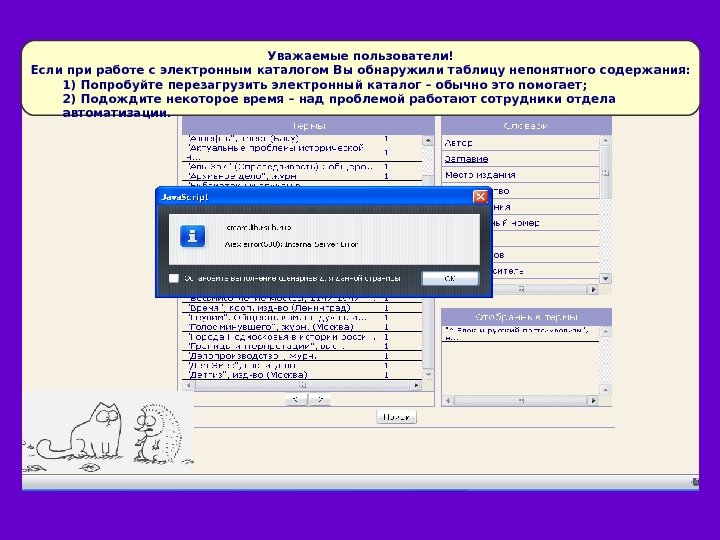
Task: Click OK in the JavaScript dialog
Action: [x=450, y=278]
